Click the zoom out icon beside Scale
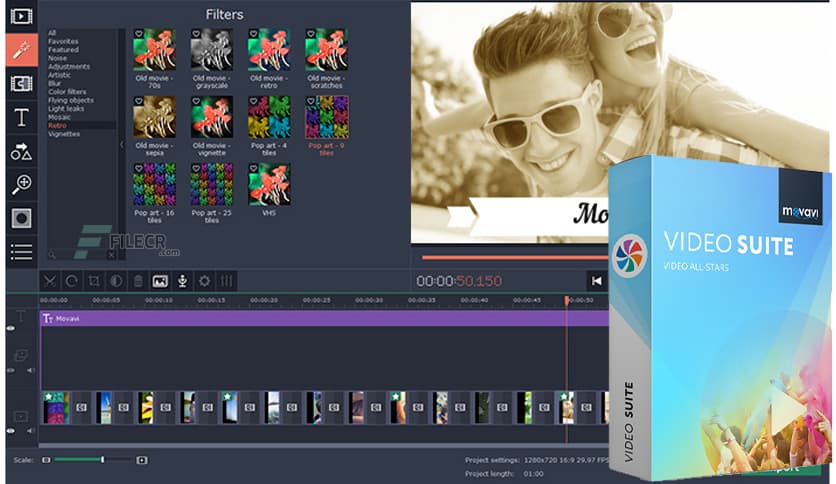Image resolution: width=836 pixels, height=484 pixels. coord(46,460)
